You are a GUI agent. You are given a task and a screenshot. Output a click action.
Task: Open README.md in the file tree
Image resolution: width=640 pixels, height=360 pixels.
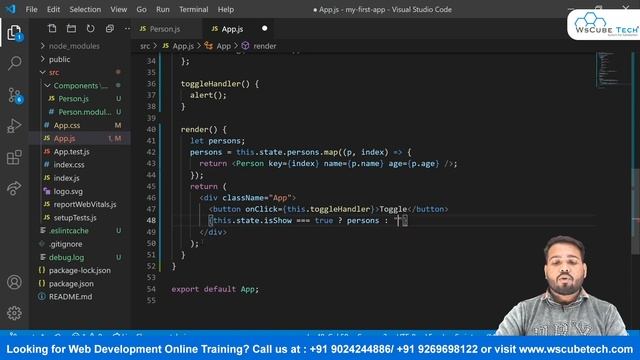click(70, 297)
